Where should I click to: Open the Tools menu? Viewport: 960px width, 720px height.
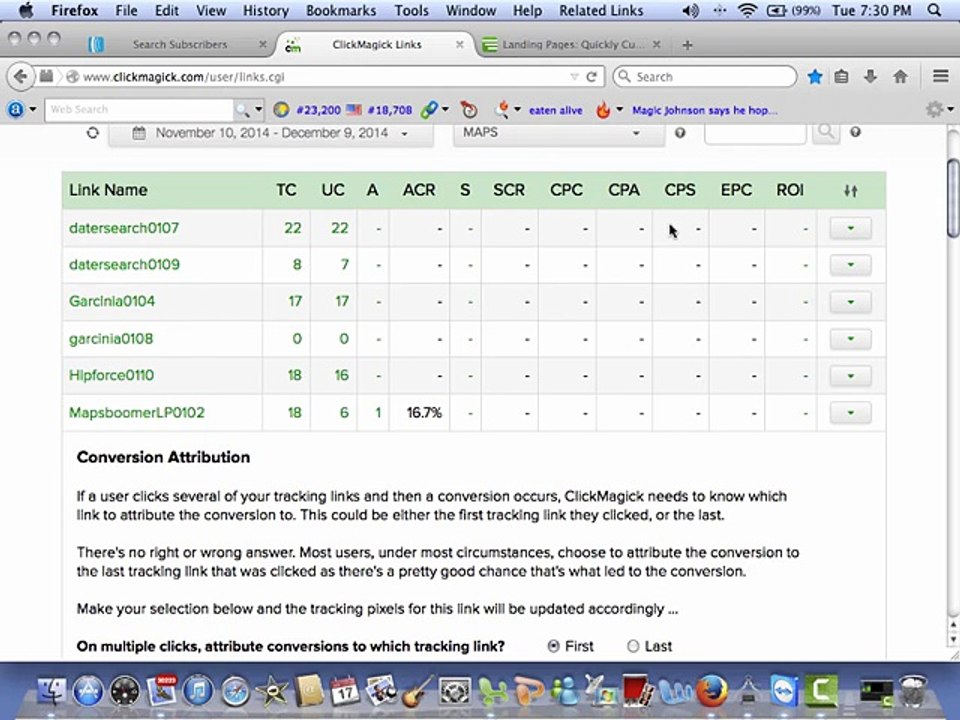click(411, 10)
